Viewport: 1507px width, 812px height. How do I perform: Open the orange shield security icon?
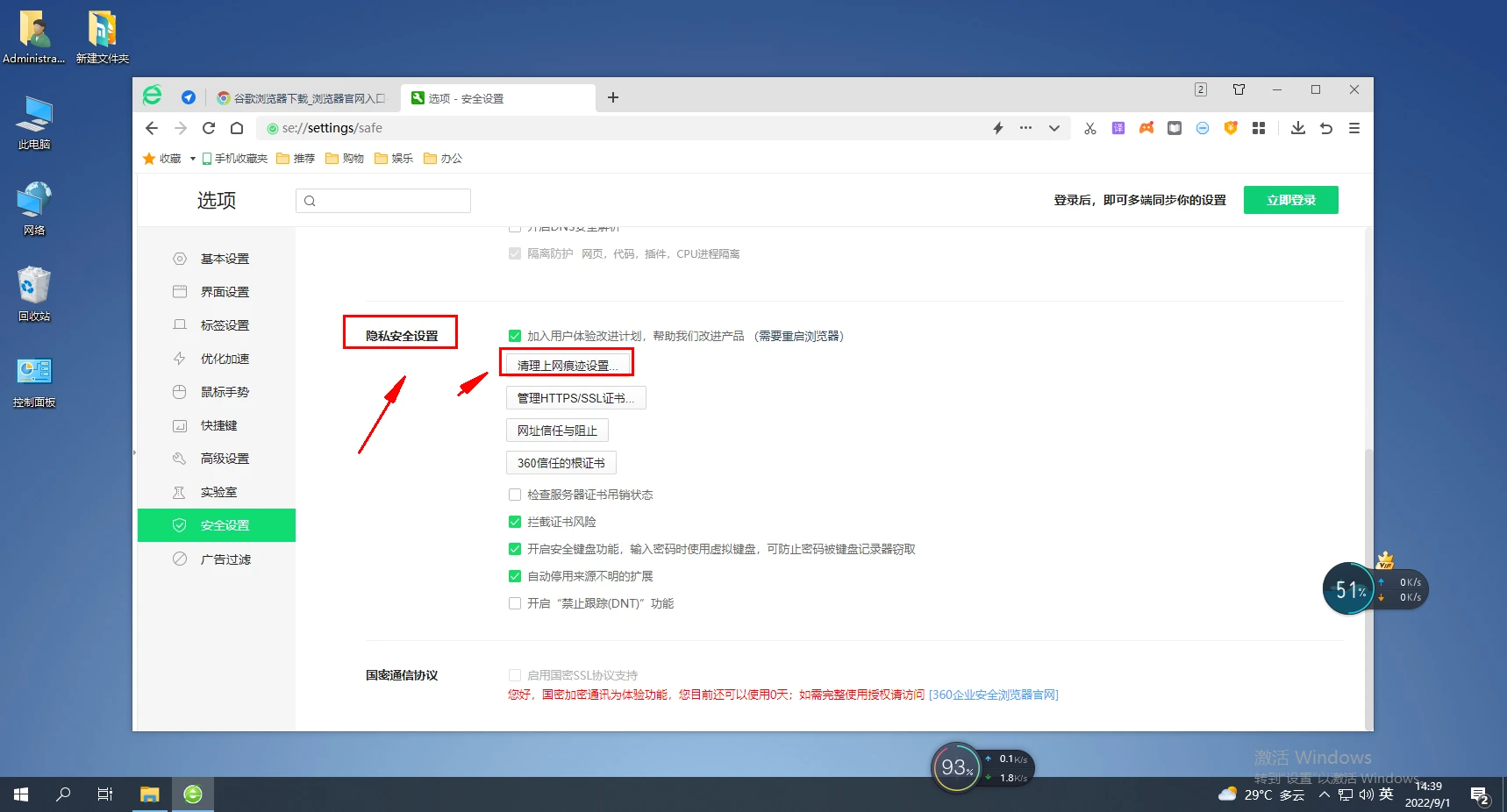pyautogui.click(x=1231, y=128)
